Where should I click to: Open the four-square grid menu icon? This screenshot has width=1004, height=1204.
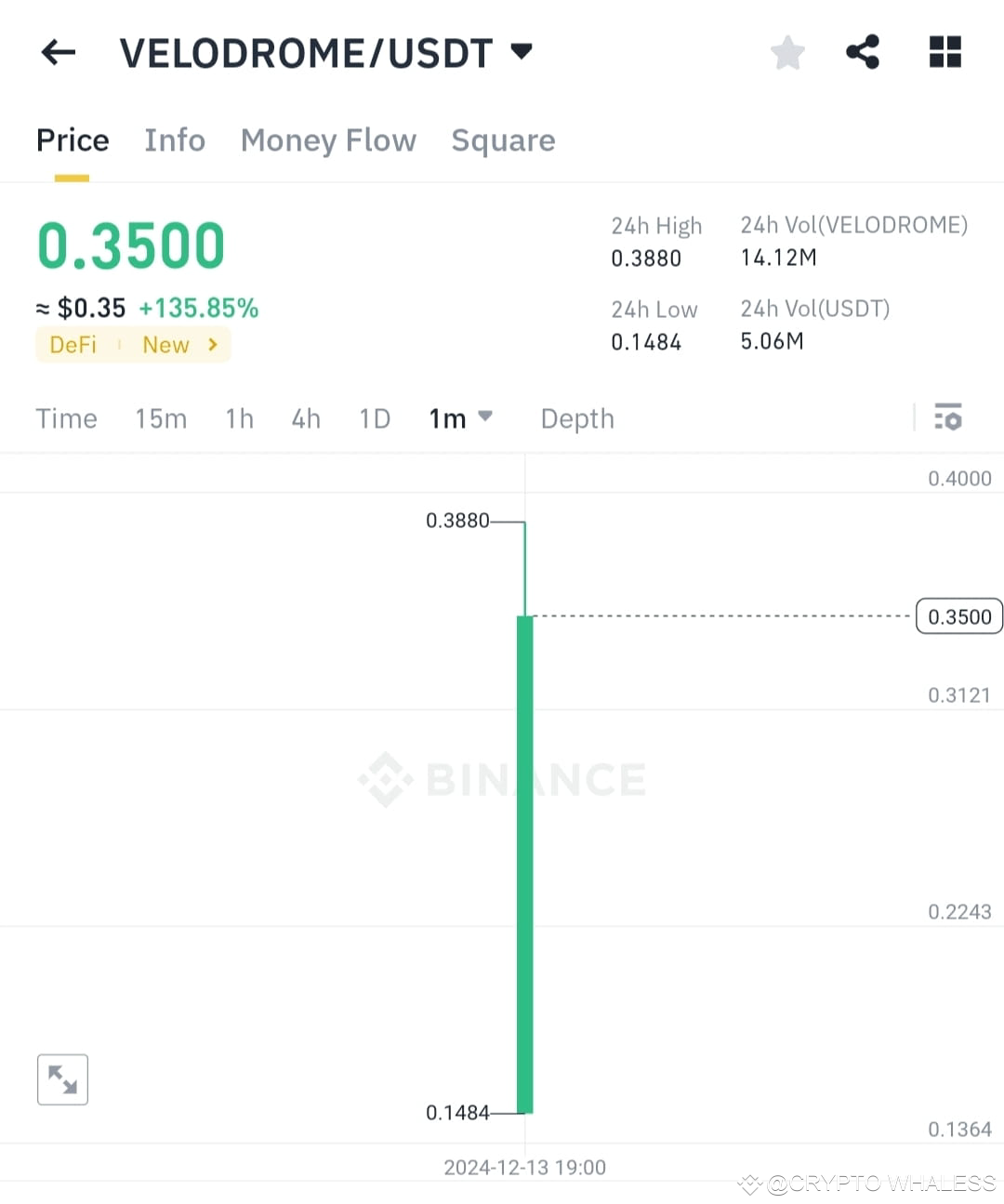[945, 52]
